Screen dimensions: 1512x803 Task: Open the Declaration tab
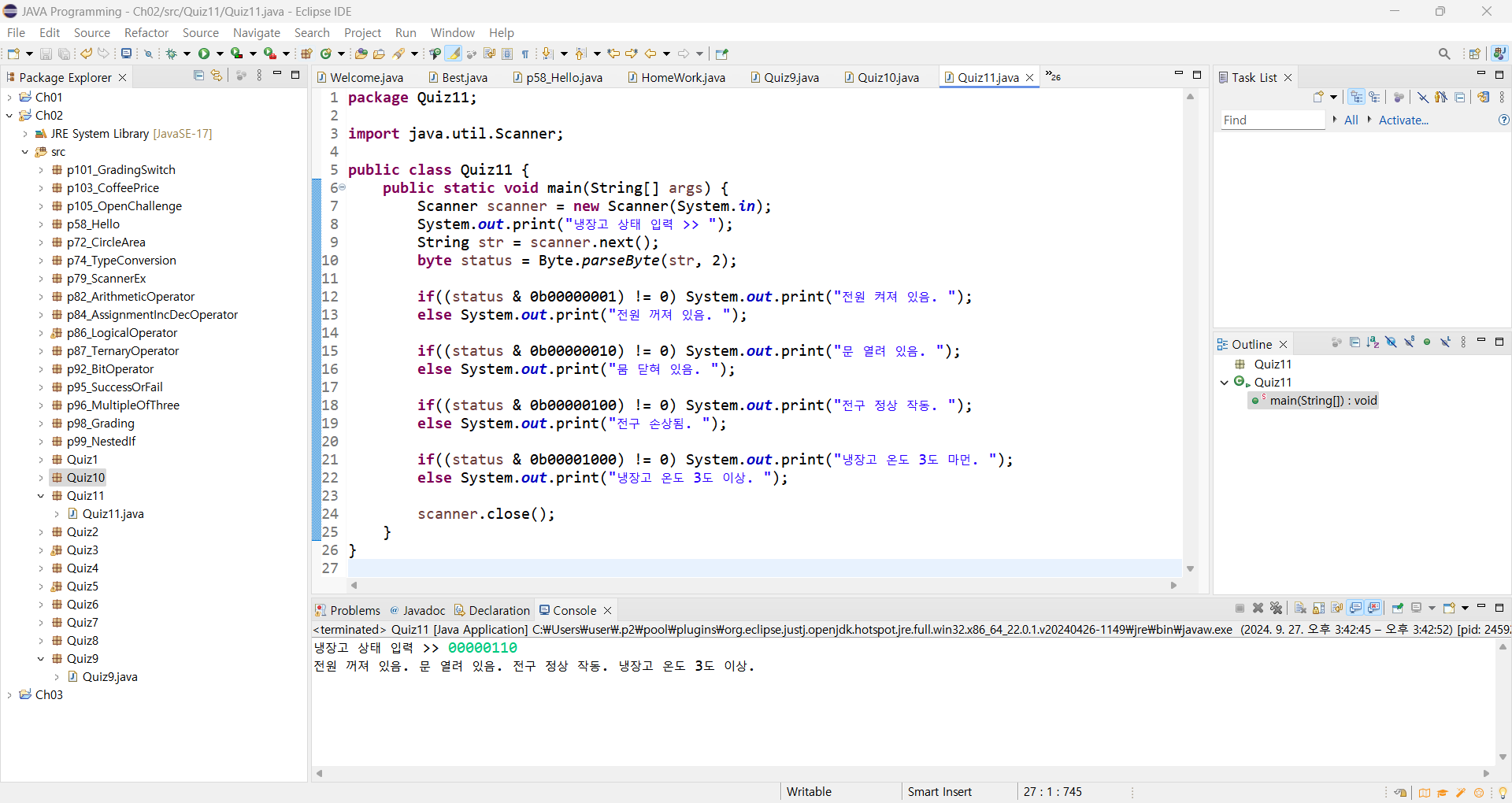point(492,610)
